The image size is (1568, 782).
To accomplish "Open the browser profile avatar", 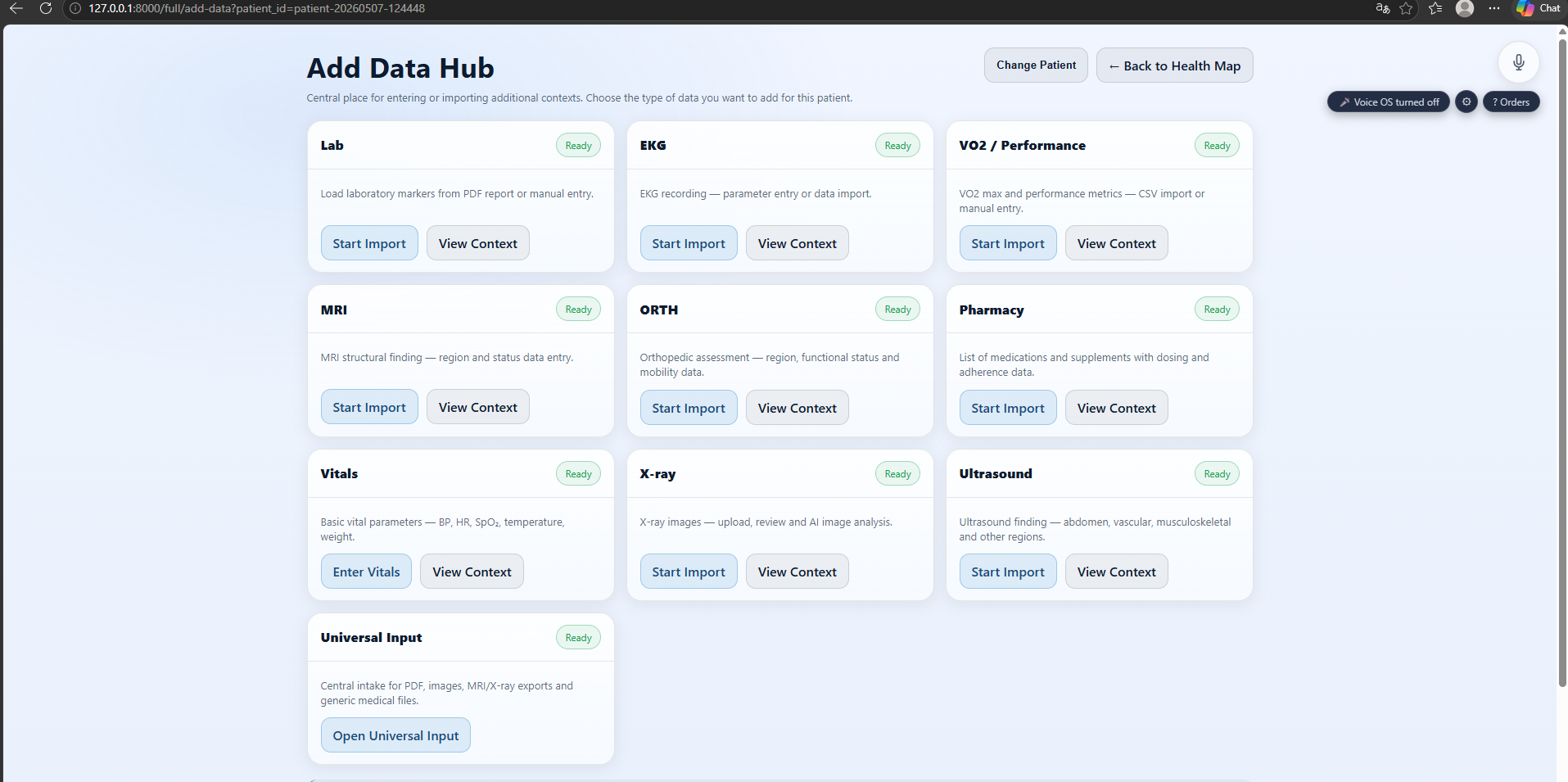I will 1465,8.
